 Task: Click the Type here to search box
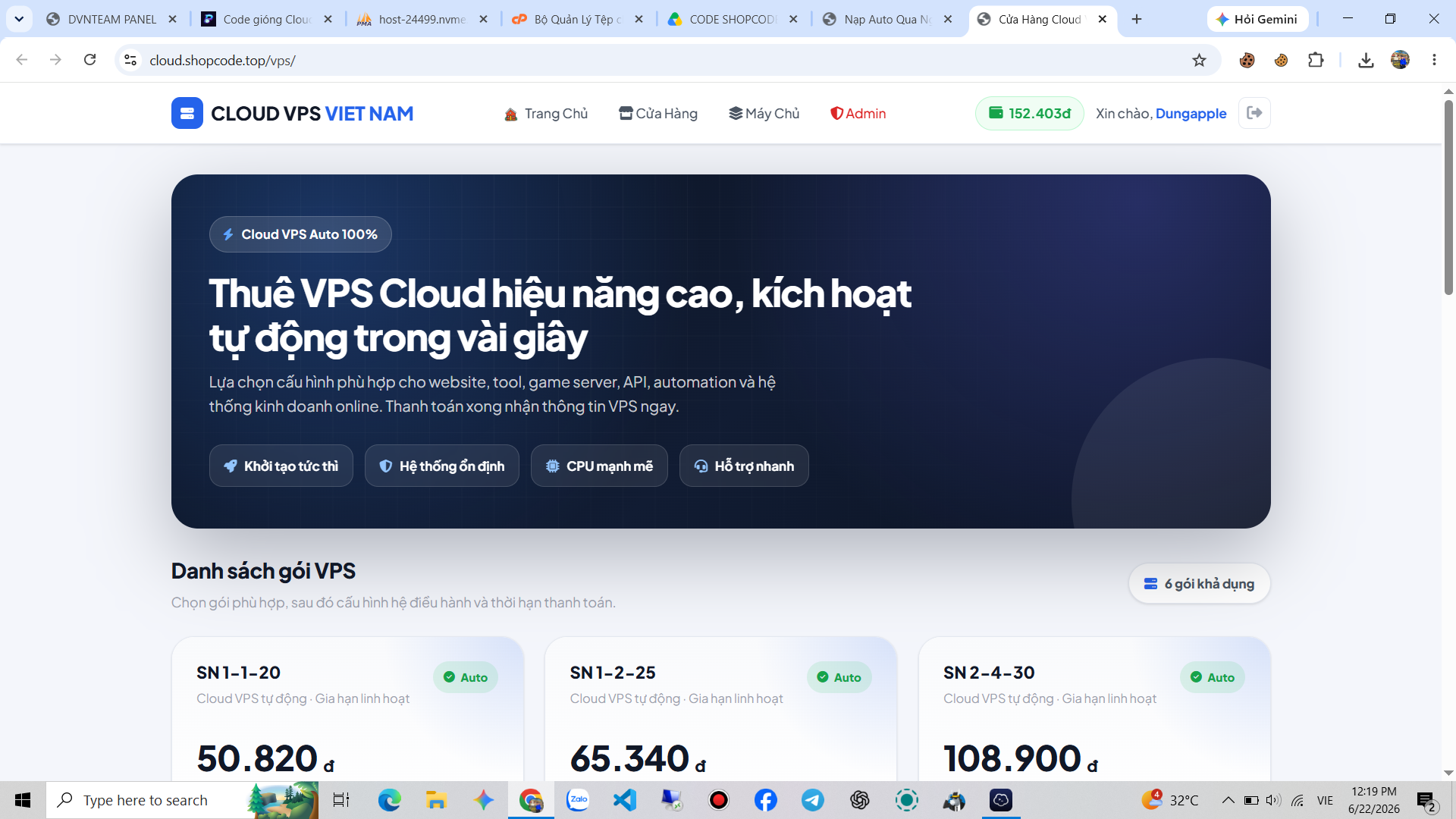(182, 800)
